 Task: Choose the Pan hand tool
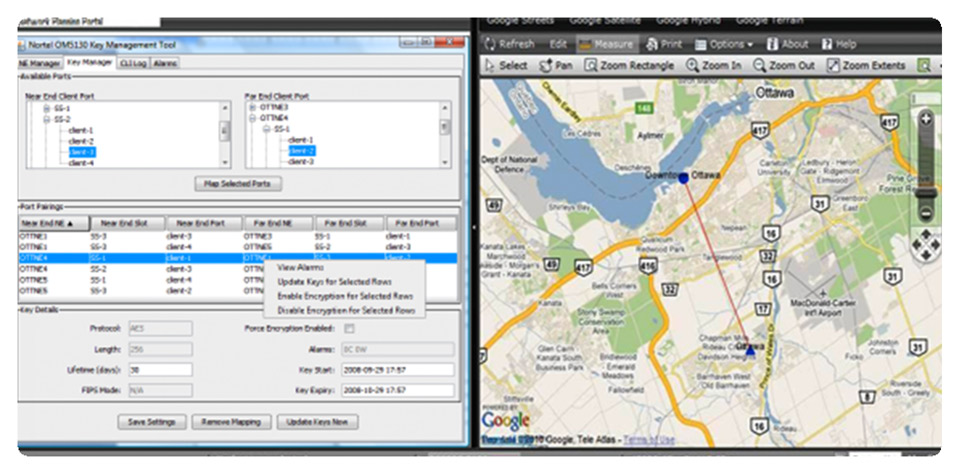(555, 65)
